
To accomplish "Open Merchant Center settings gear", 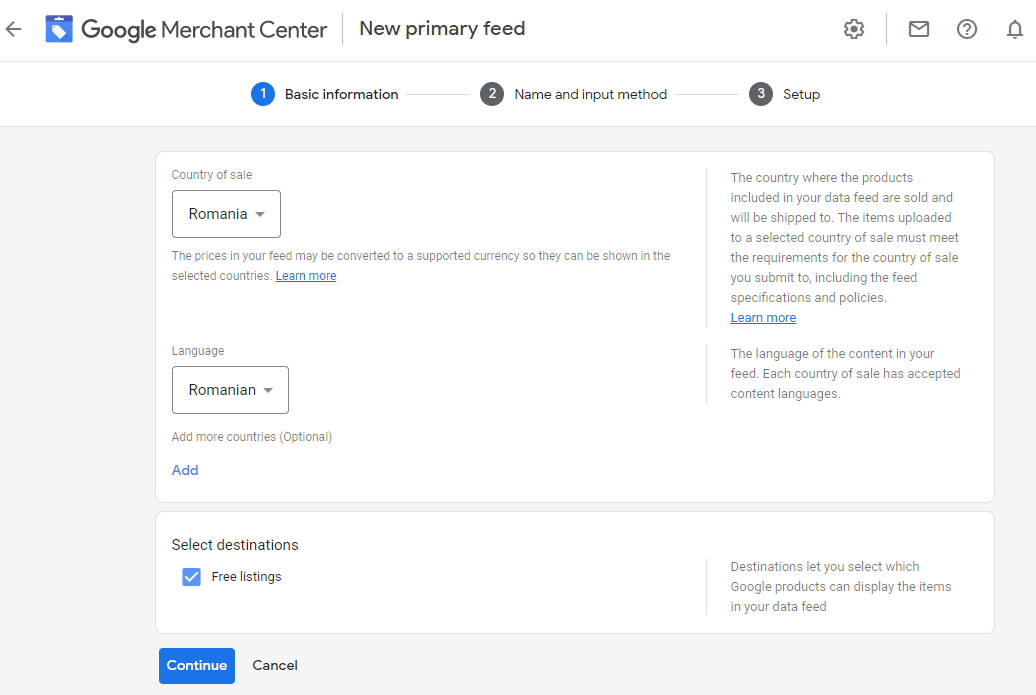I will (853, 29).
